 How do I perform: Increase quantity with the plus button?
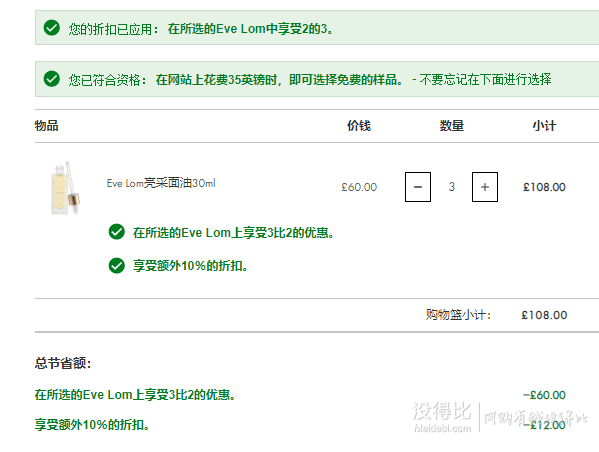tap(485, 187)
